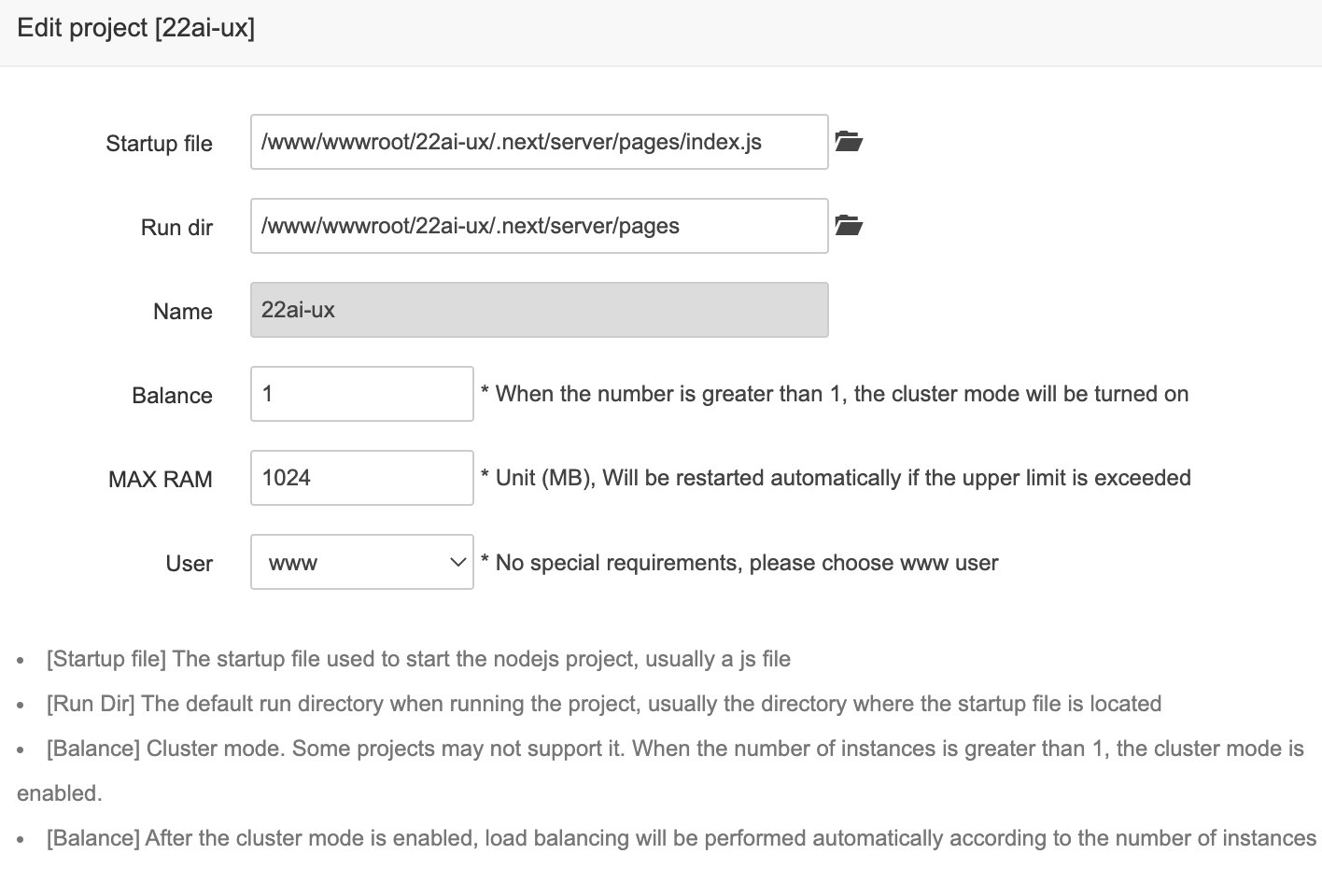Open file browser for Startup file
This screenshot has height=896, width=1322.
pos(848,142)
